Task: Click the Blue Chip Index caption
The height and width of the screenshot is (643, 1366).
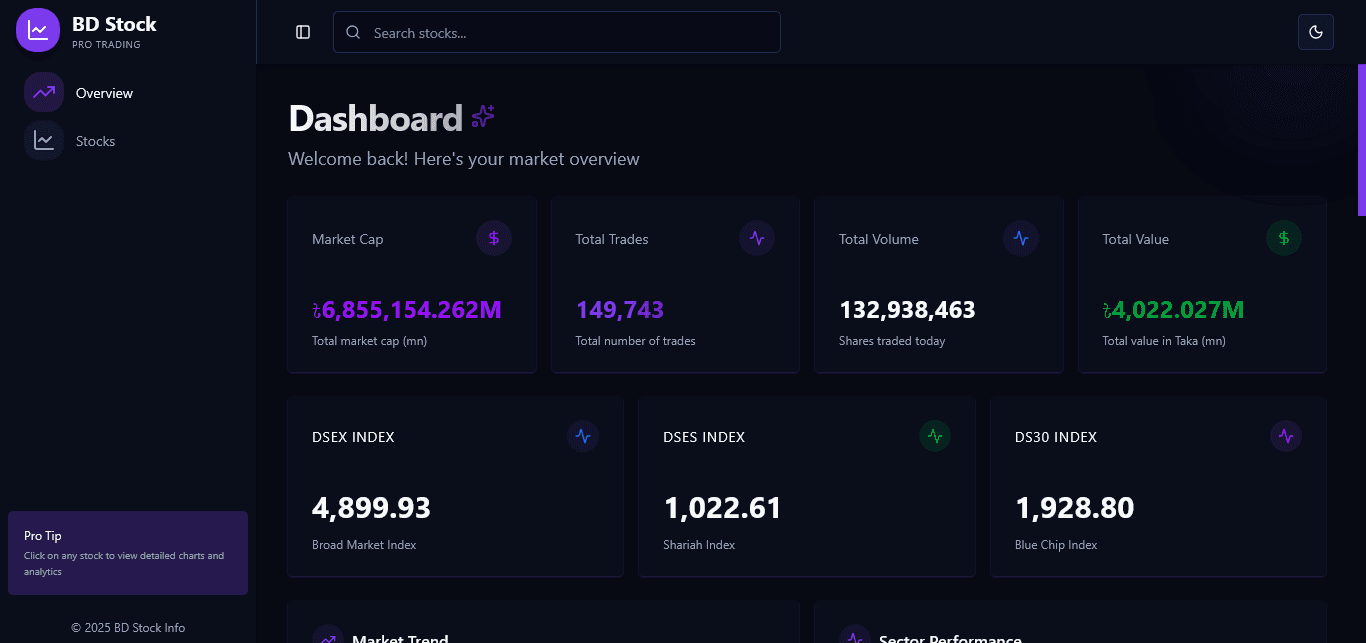Action: [x=1056, y=545]
